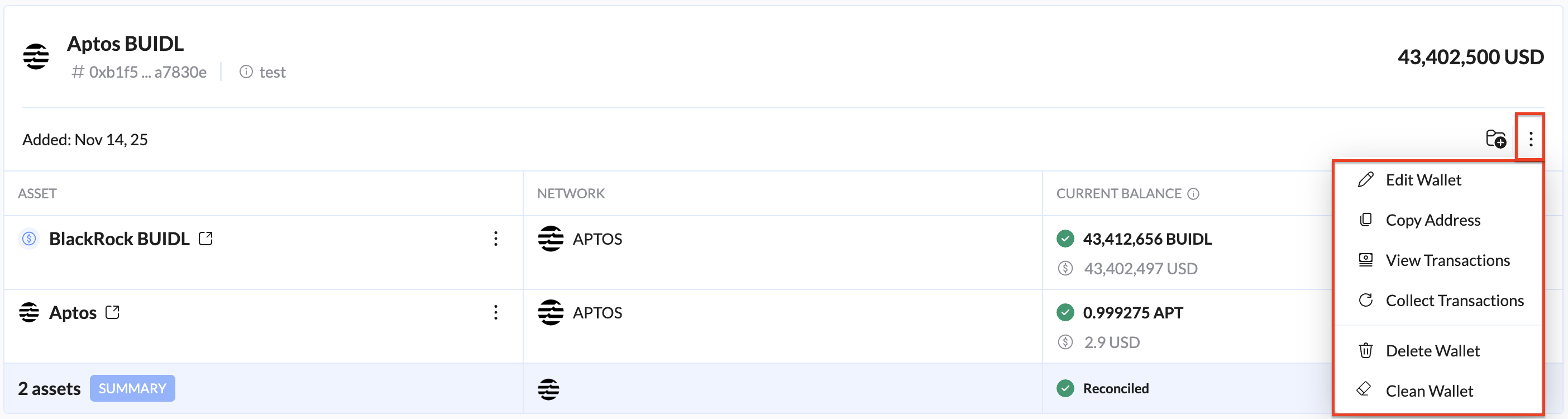
Task: Click Current Balance info icon
Action: (1193, 194)
